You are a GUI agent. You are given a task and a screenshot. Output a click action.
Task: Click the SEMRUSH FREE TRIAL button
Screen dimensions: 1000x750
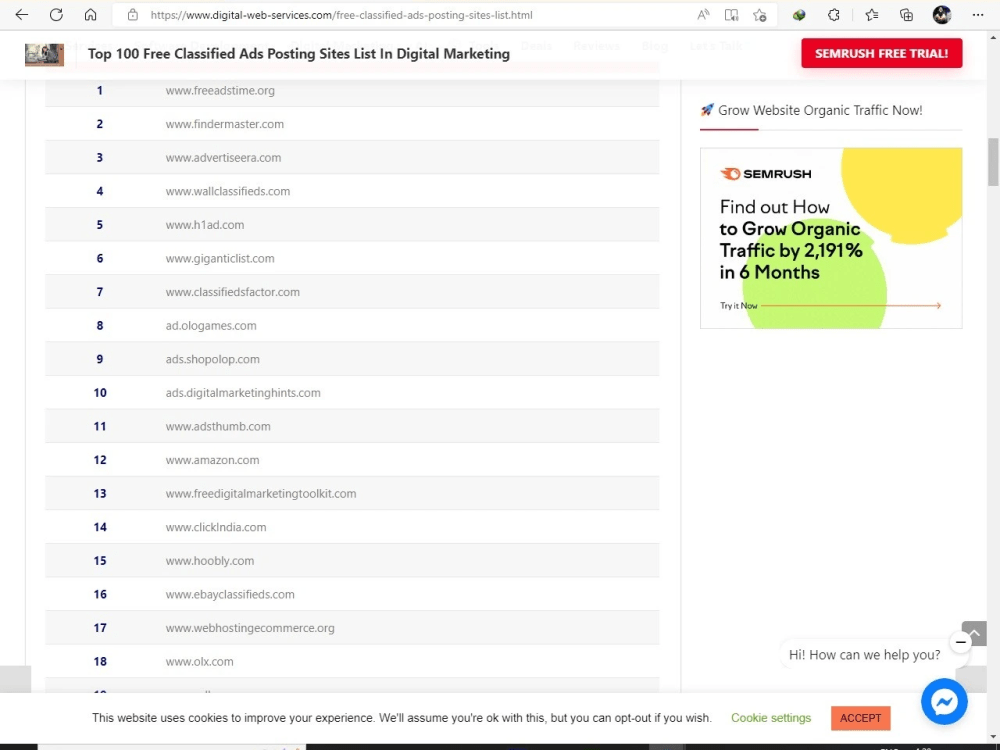point(881,54)
